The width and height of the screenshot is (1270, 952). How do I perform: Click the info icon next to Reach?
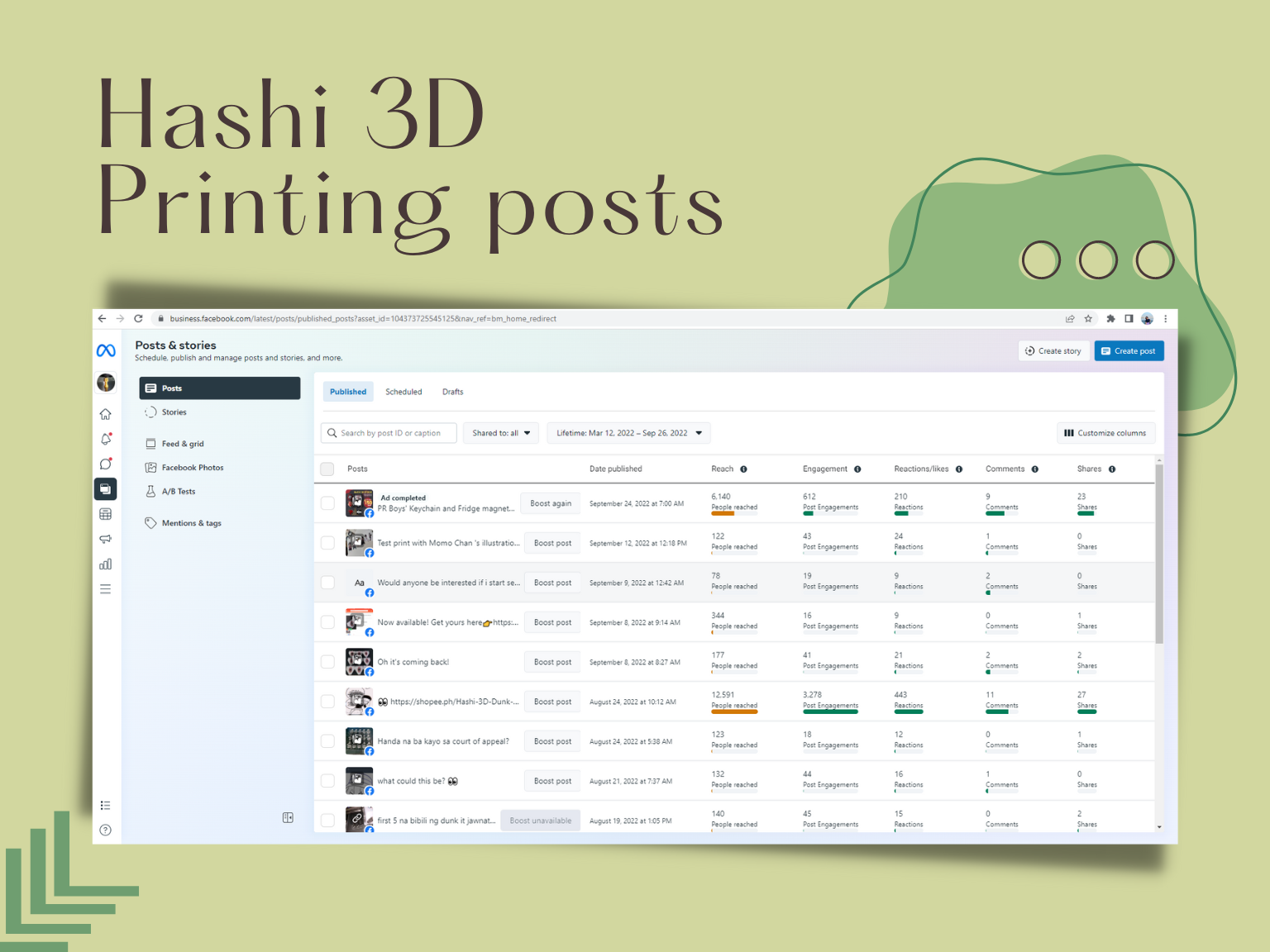click(x=744, y=469)
